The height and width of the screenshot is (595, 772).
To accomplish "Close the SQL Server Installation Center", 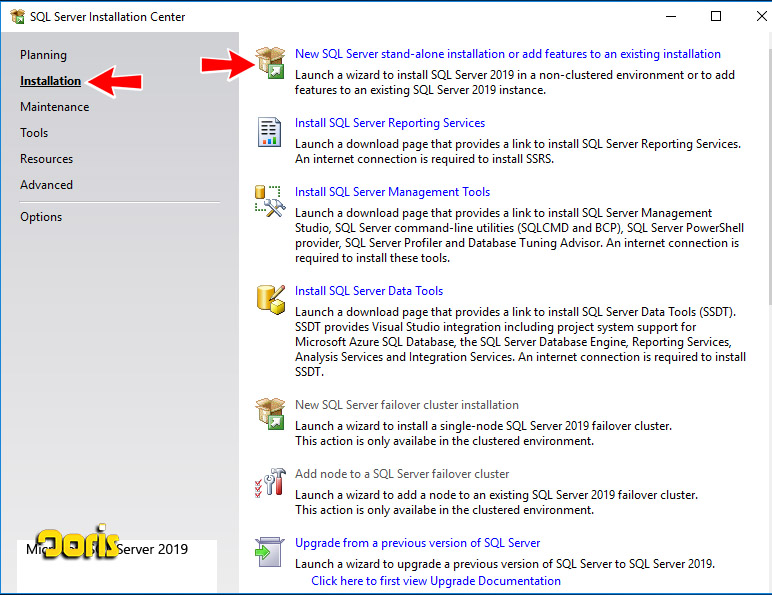I will 761,16.
